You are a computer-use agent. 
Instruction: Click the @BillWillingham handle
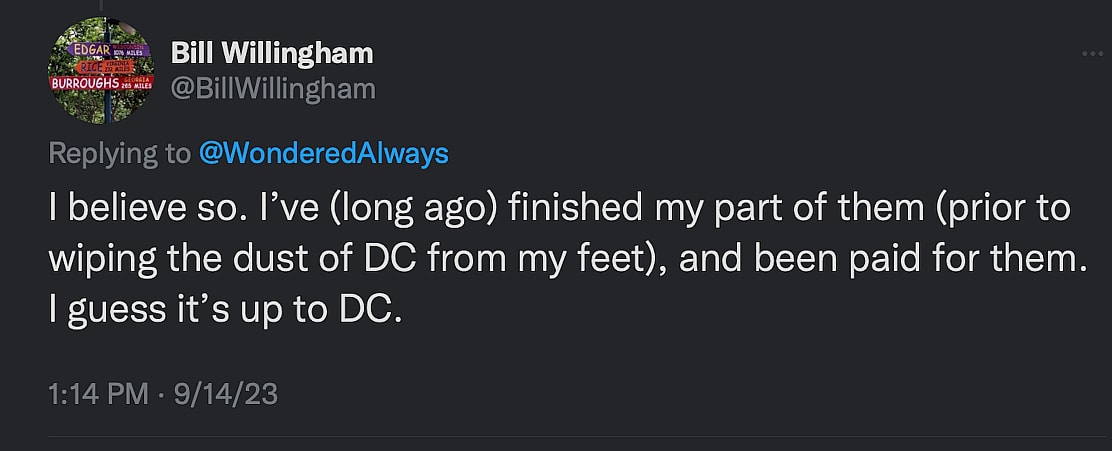[x=273, y=89]
